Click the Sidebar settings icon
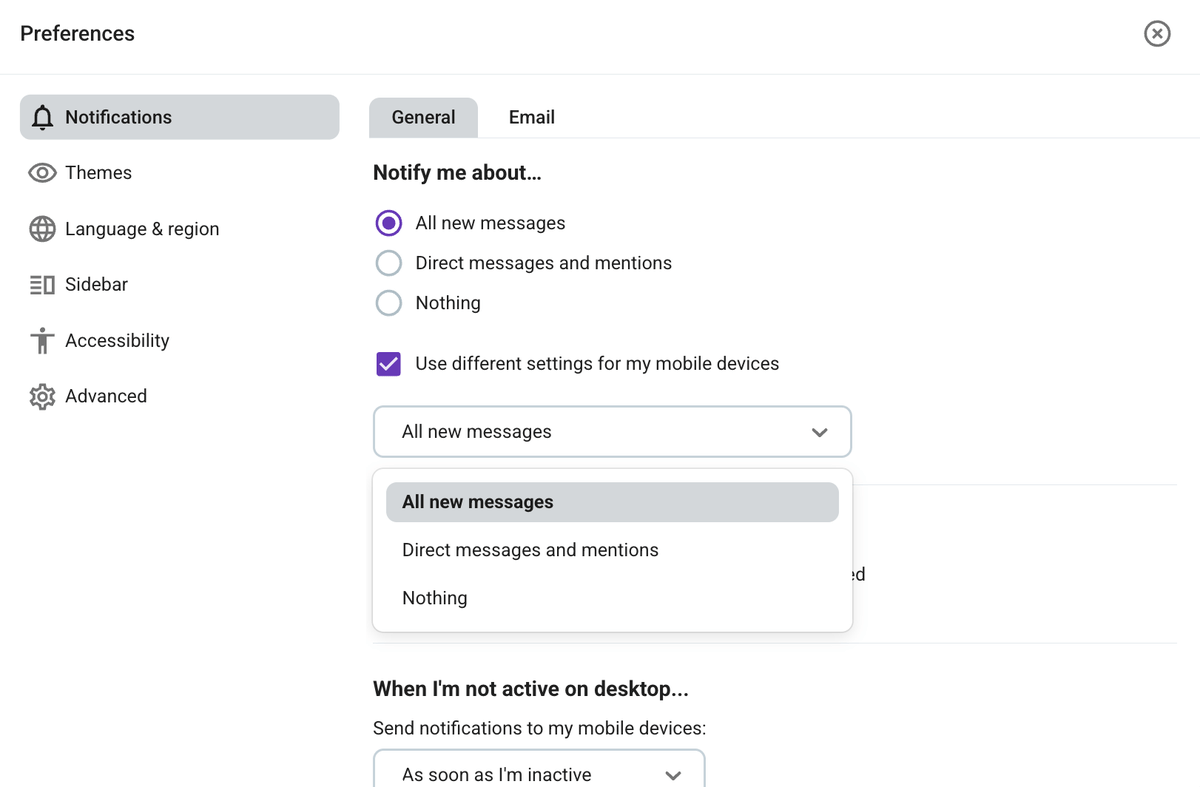Viewport: 1200px width, 787px height. 42,284
